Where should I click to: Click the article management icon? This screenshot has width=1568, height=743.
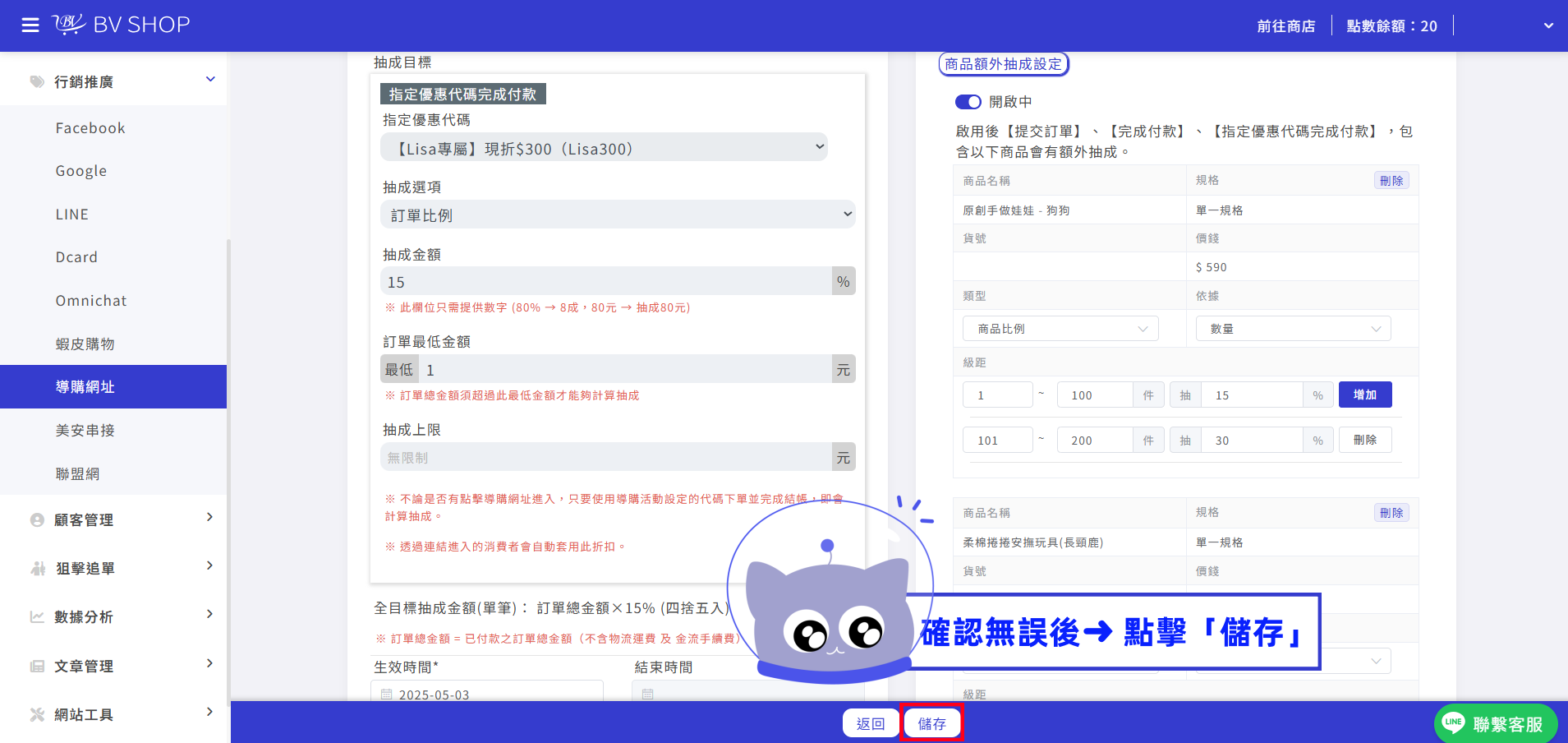pyautogui.click(x=37, y=666)
